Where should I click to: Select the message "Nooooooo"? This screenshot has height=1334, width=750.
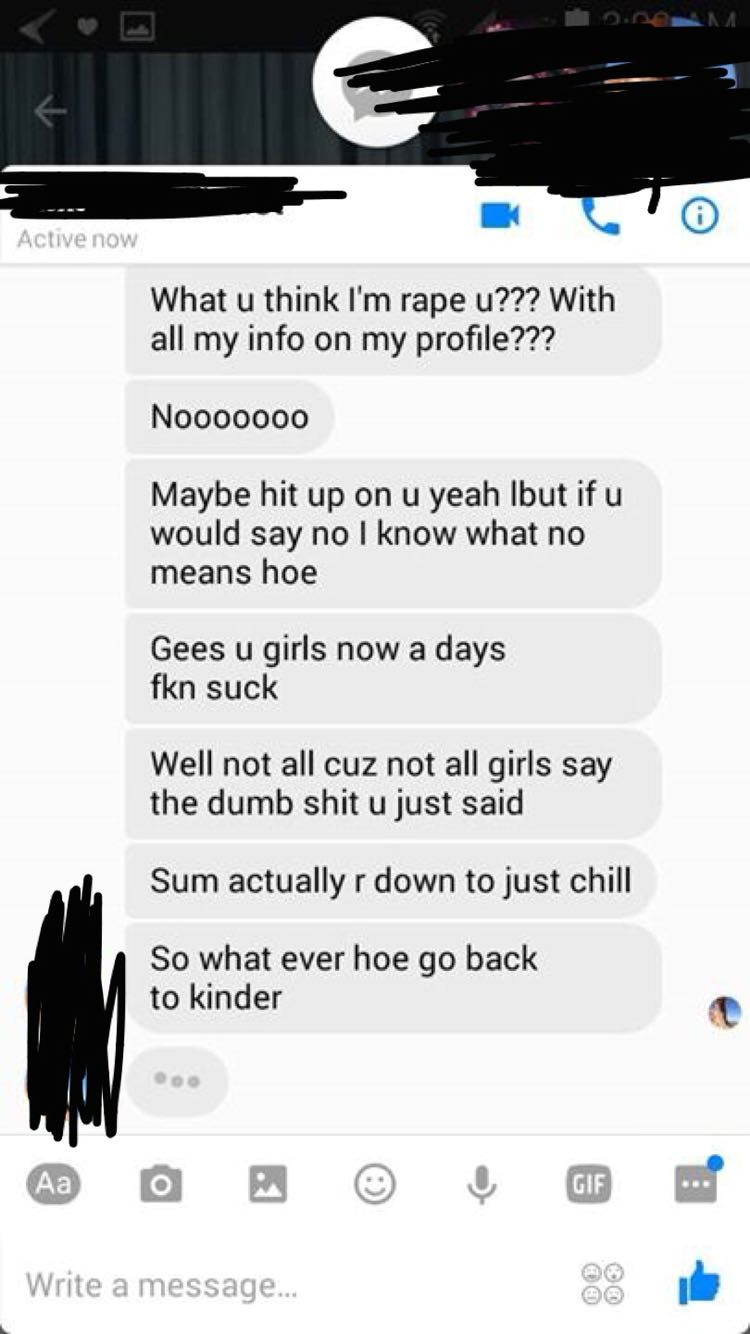229,416
